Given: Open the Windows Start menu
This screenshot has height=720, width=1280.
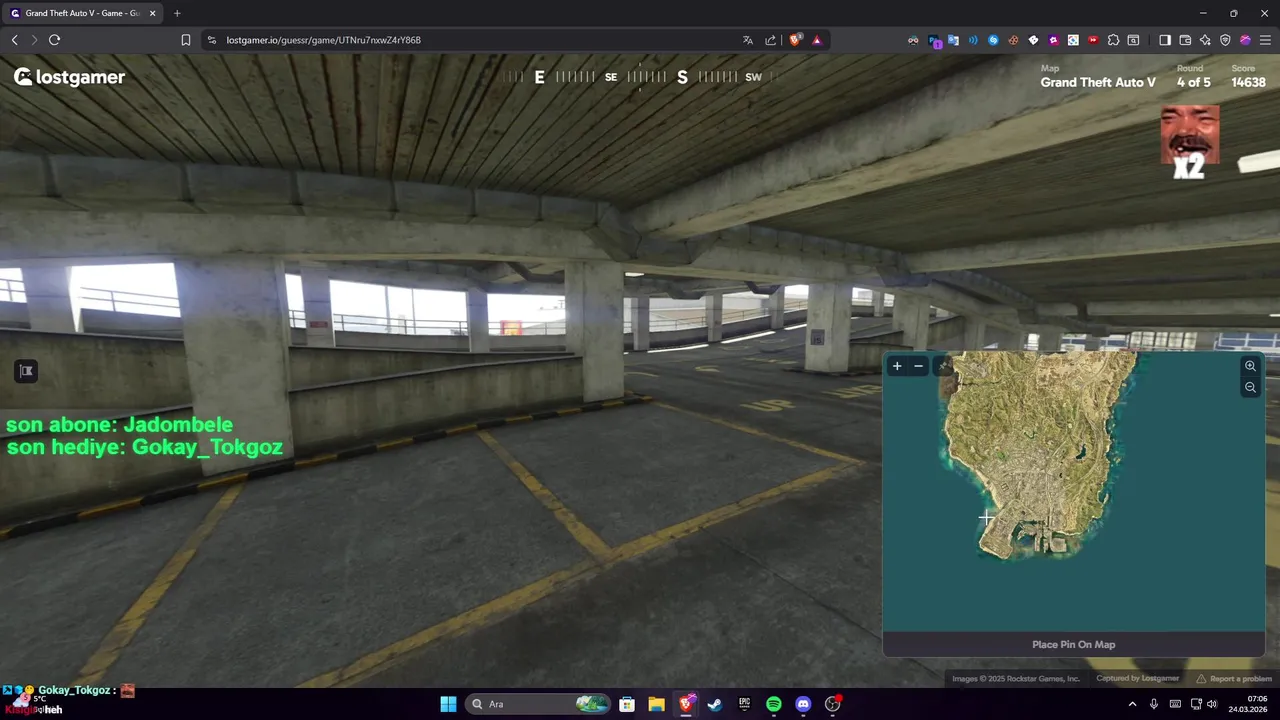Looking at the screenshot, I should (x=448, y=704).
